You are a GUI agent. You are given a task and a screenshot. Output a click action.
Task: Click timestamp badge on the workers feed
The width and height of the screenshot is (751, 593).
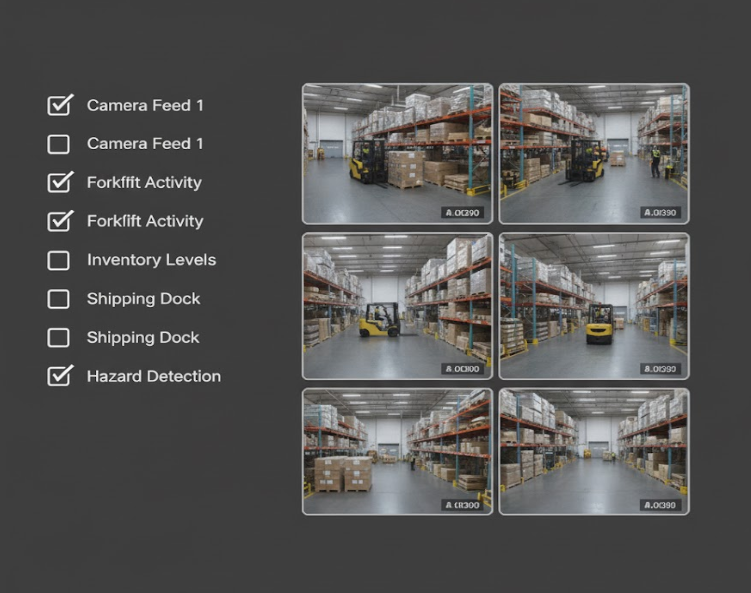coord(660,213)
